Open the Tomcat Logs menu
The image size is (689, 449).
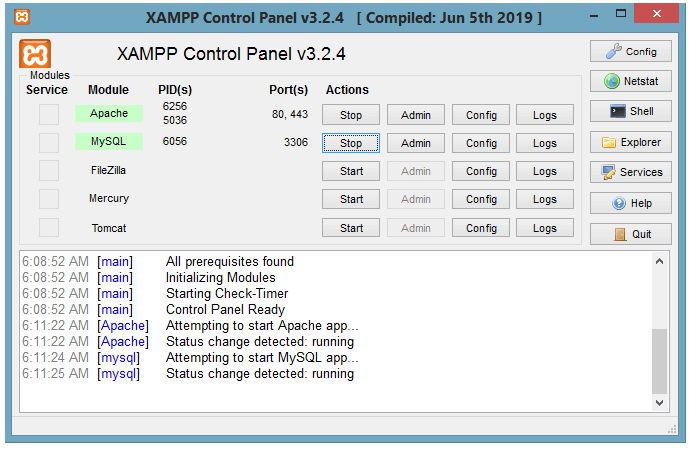click(x=545, y=228)
